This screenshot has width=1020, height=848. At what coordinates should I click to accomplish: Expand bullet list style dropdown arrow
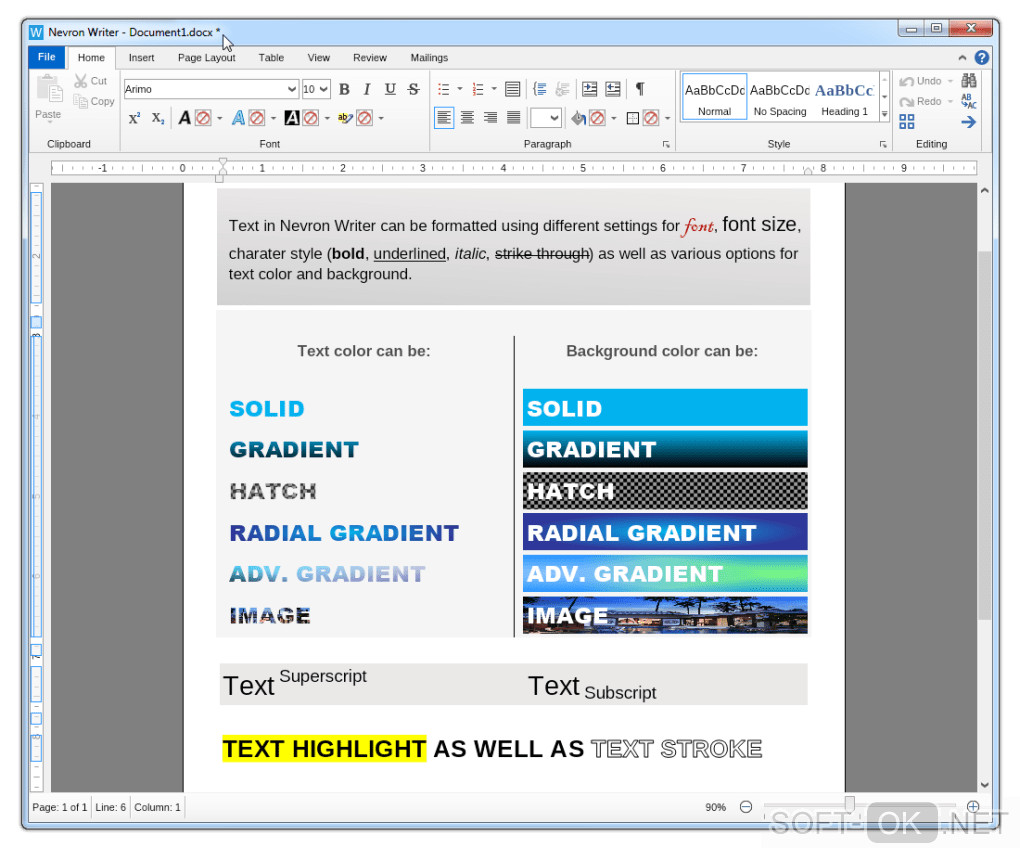(x=460, y=89)
